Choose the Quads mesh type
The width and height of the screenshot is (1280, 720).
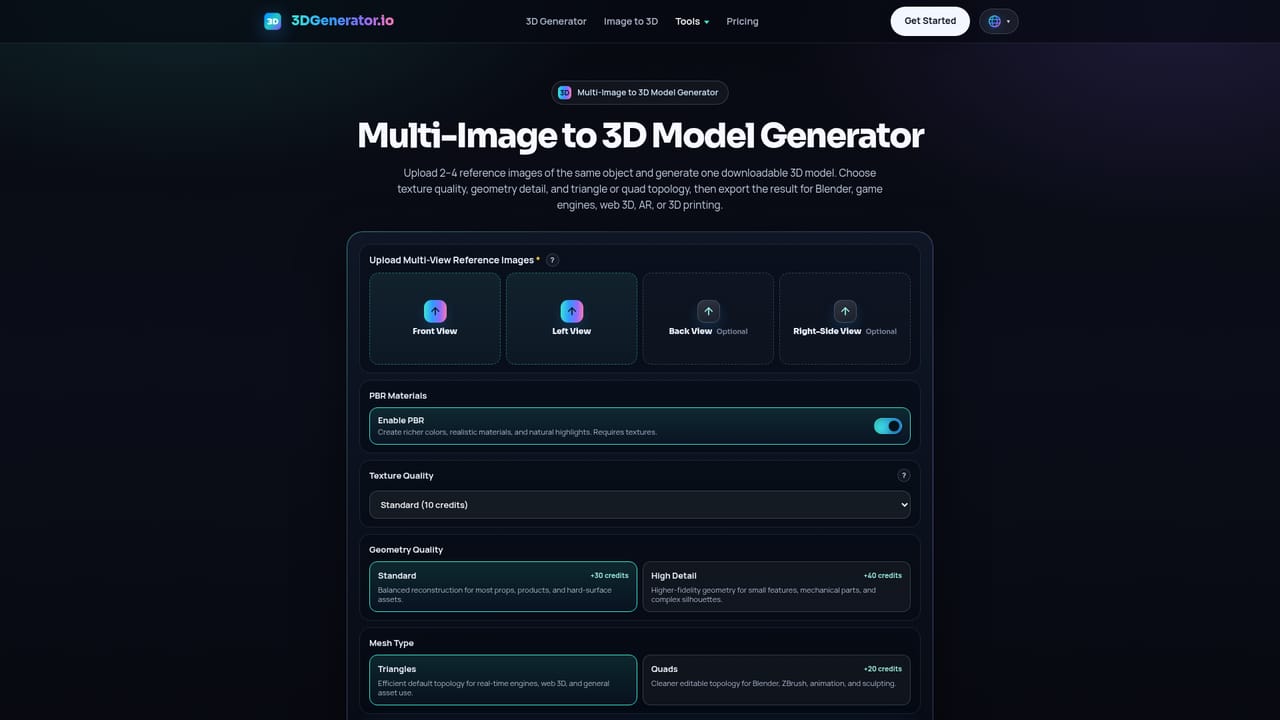pos(776,680)
